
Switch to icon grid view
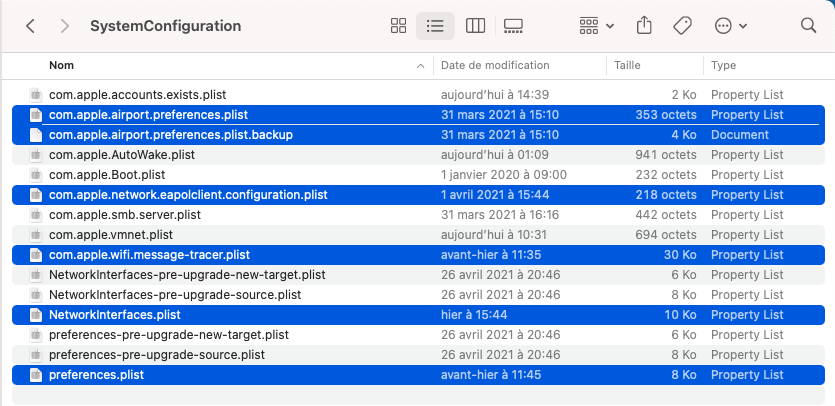click(x=398, y=25)
